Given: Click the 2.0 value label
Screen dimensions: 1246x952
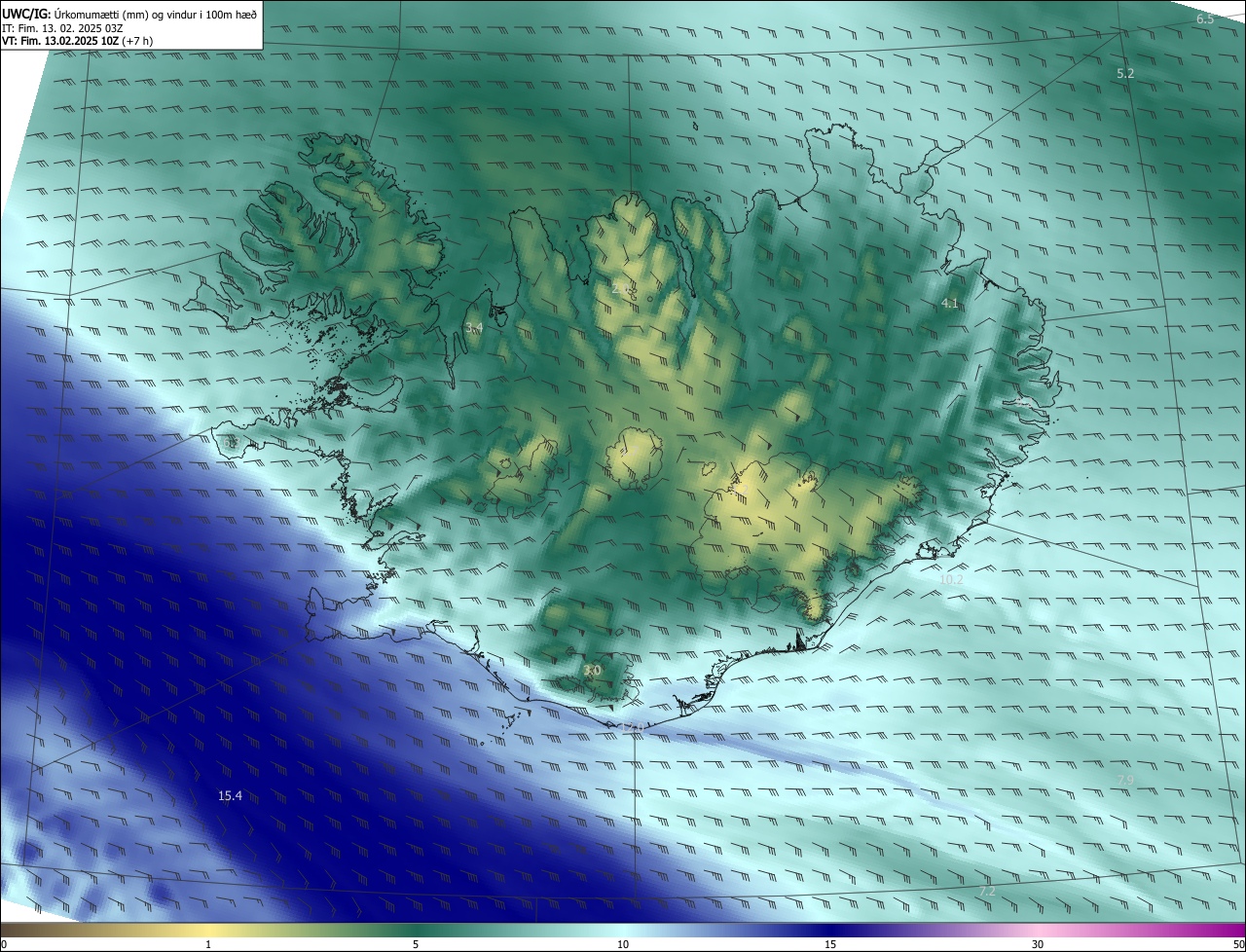Looking at the screenshot, I should (x=620, y=289).
